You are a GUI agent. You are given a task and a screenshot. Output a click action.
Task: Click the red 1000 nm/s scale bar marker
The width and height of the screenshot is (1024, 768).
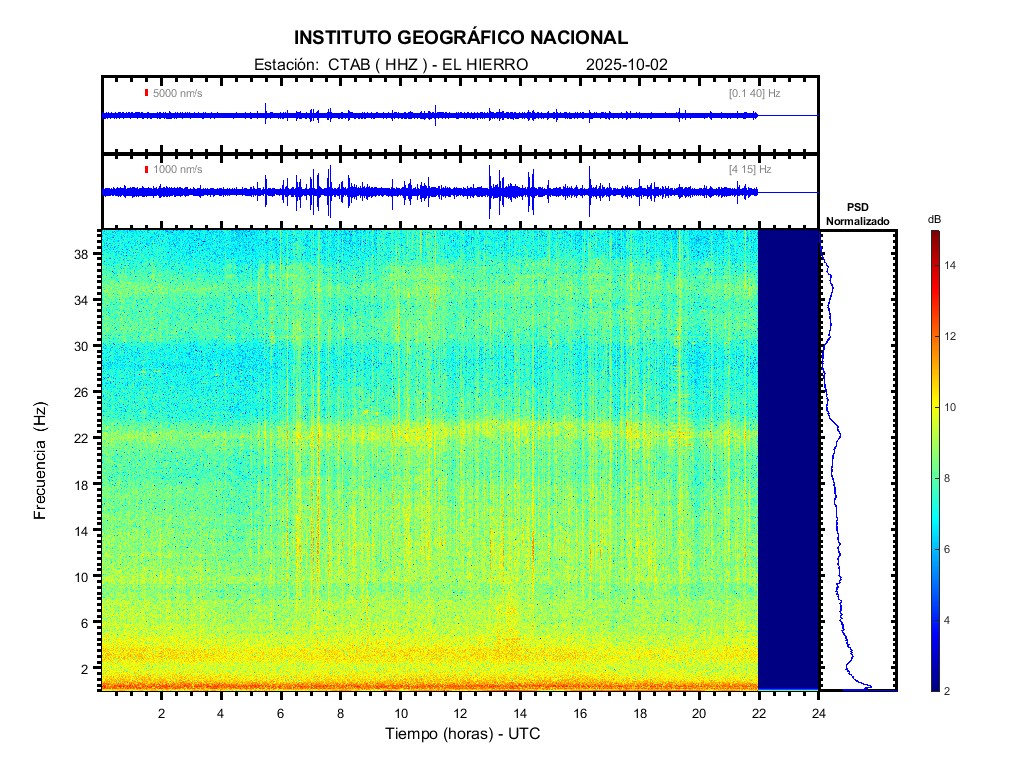click(x=146, y=170)
